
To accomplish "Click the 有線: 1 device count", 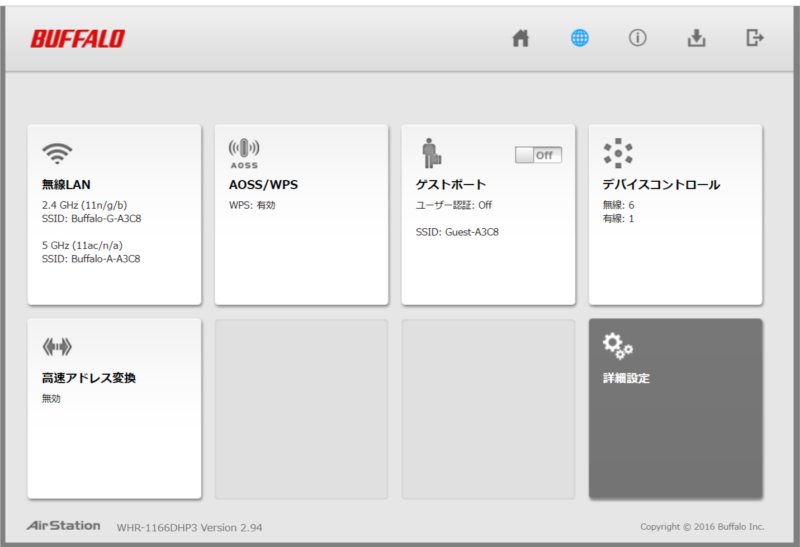I will point(618,218).
